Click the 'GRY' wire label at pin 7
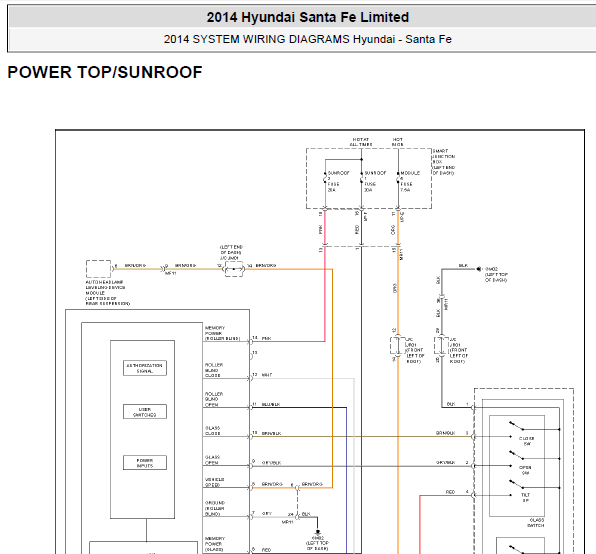This screenshot has width=596, height=554. pos(267,513)
